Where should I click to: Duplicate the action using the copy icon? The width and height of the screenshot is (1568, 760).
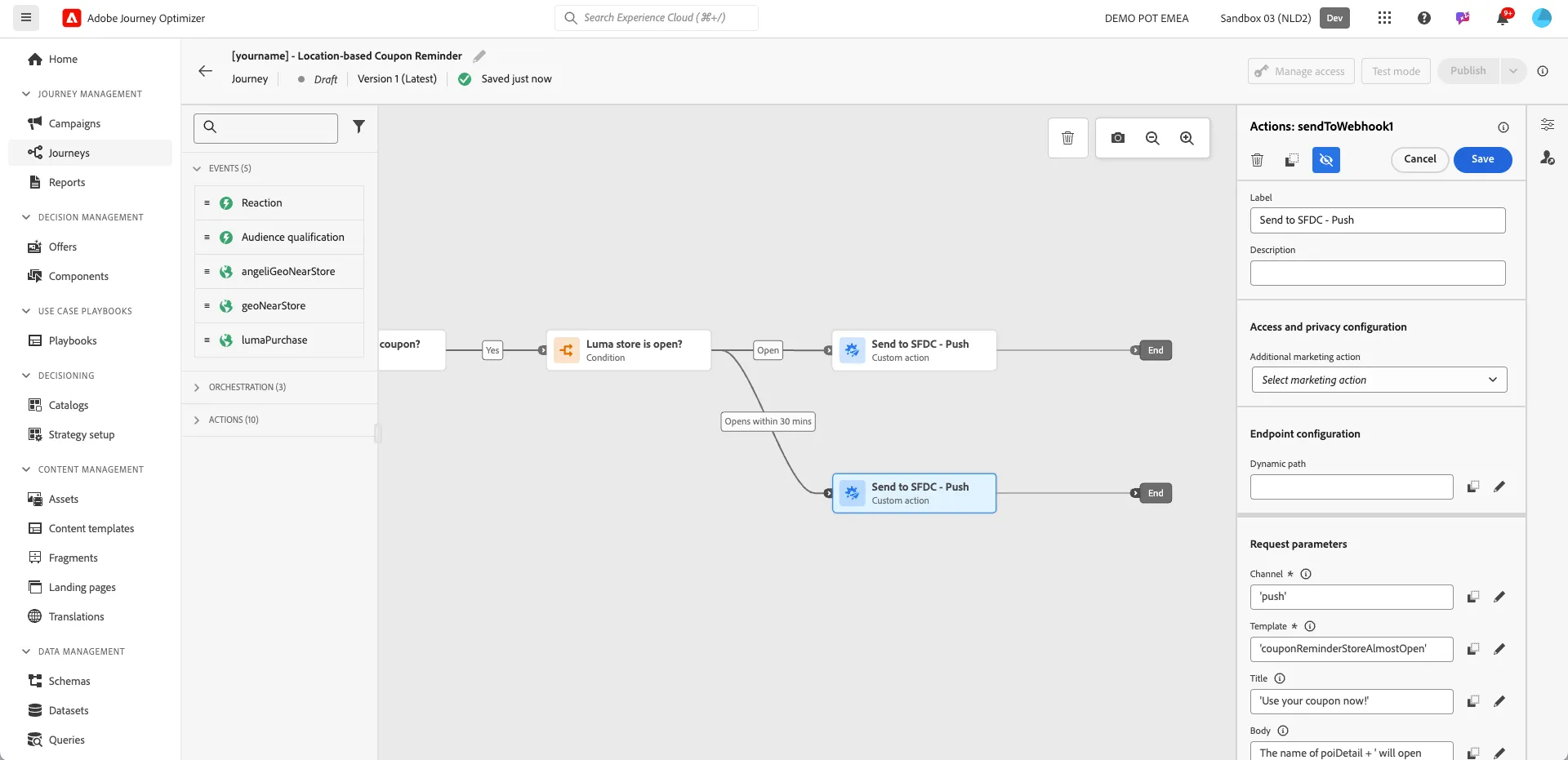coord(1292,160)
